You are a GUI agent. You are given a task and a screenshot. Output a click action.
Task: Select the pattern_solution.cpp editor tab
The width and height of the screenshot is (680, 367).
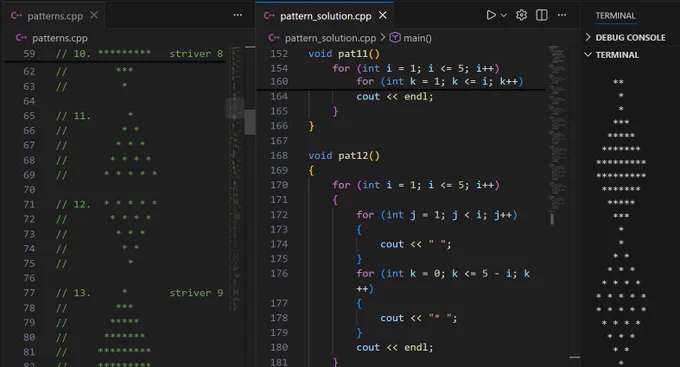[326, 16]
